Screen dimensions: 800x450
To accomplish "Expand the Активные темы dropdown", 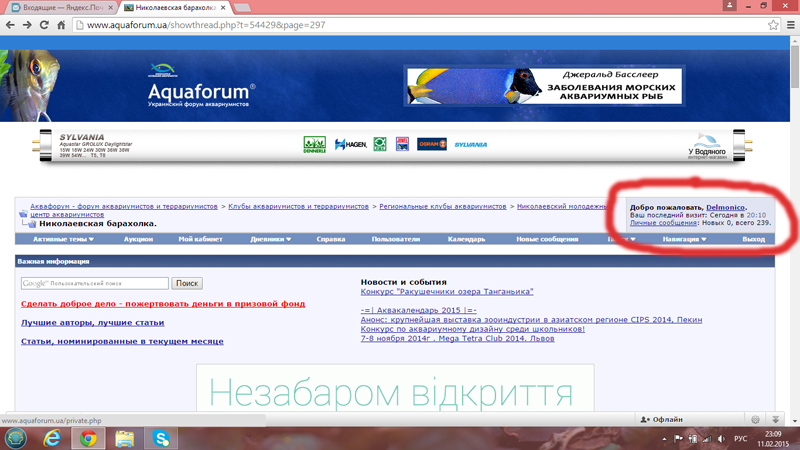I will pos(63,239).
